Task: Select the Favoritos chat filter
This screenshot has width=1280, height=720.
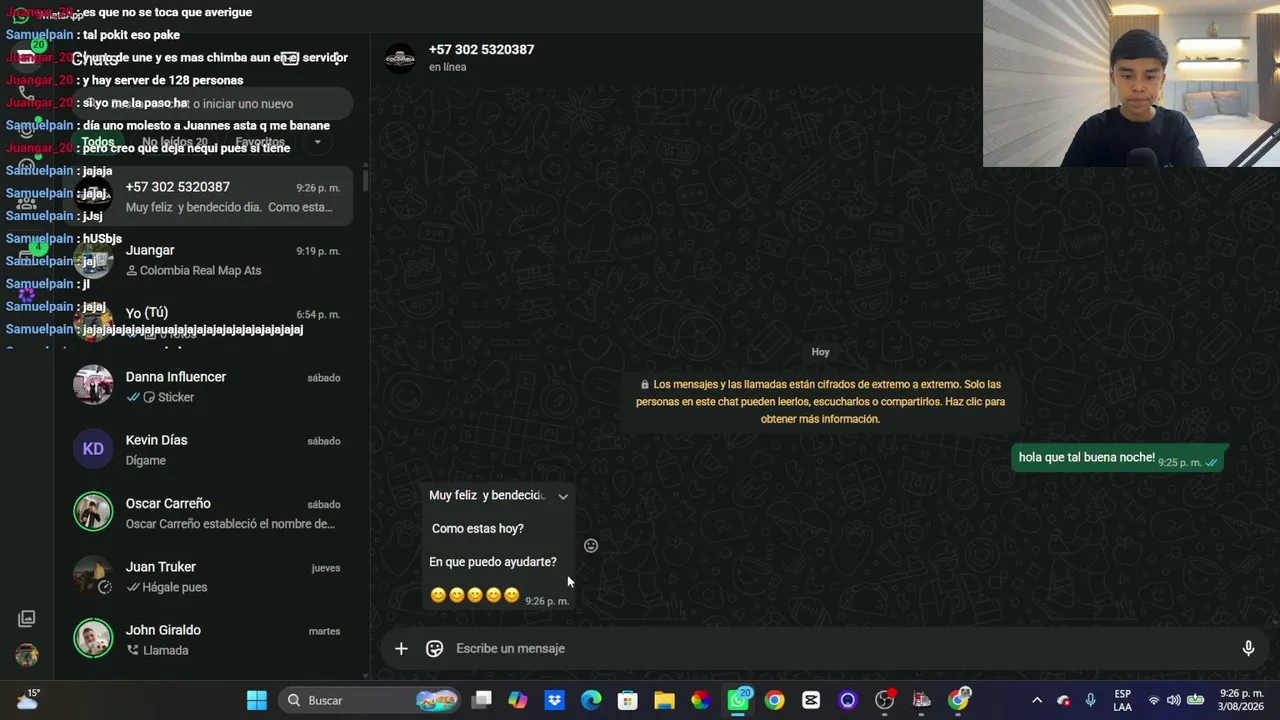Action: [261, 142]
